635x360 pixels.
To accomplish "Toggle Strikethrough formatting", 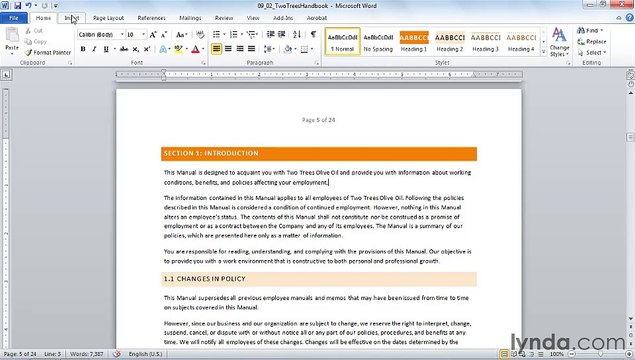I will (124, 49).
